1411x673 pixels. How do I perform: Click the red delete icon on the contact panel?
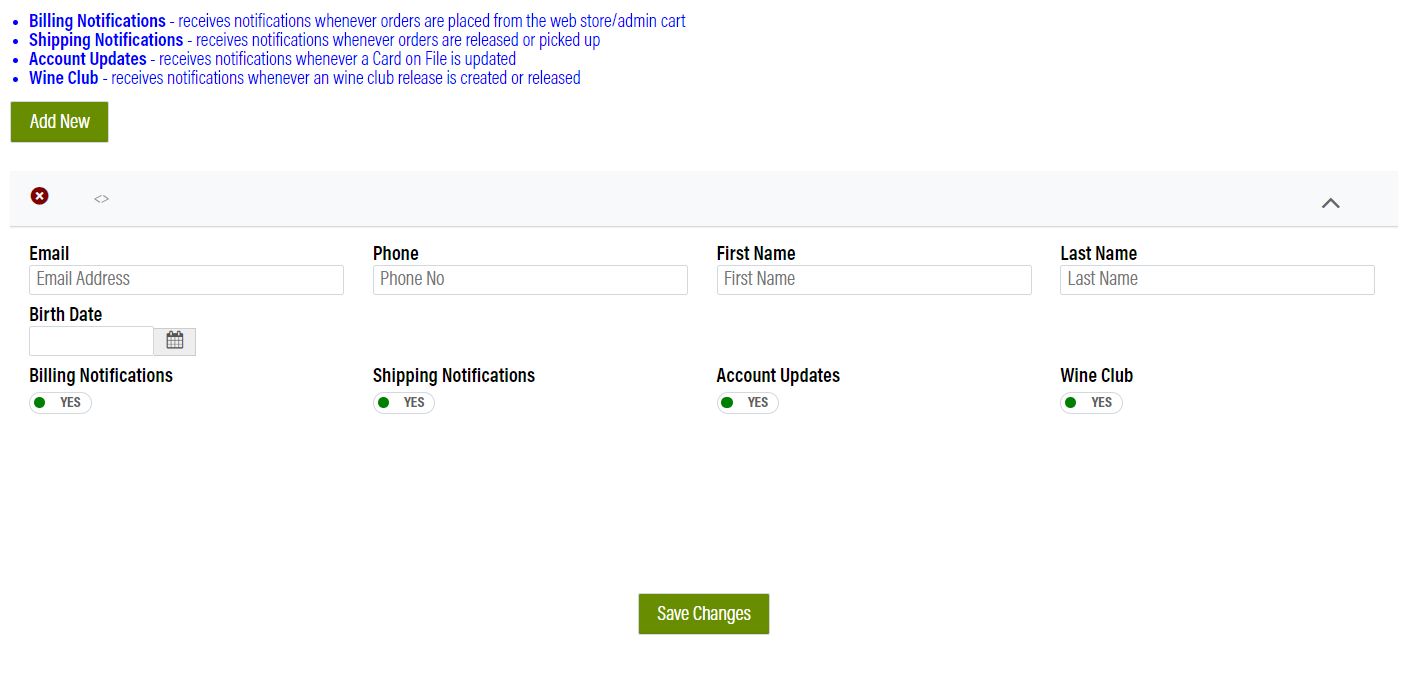39,195
